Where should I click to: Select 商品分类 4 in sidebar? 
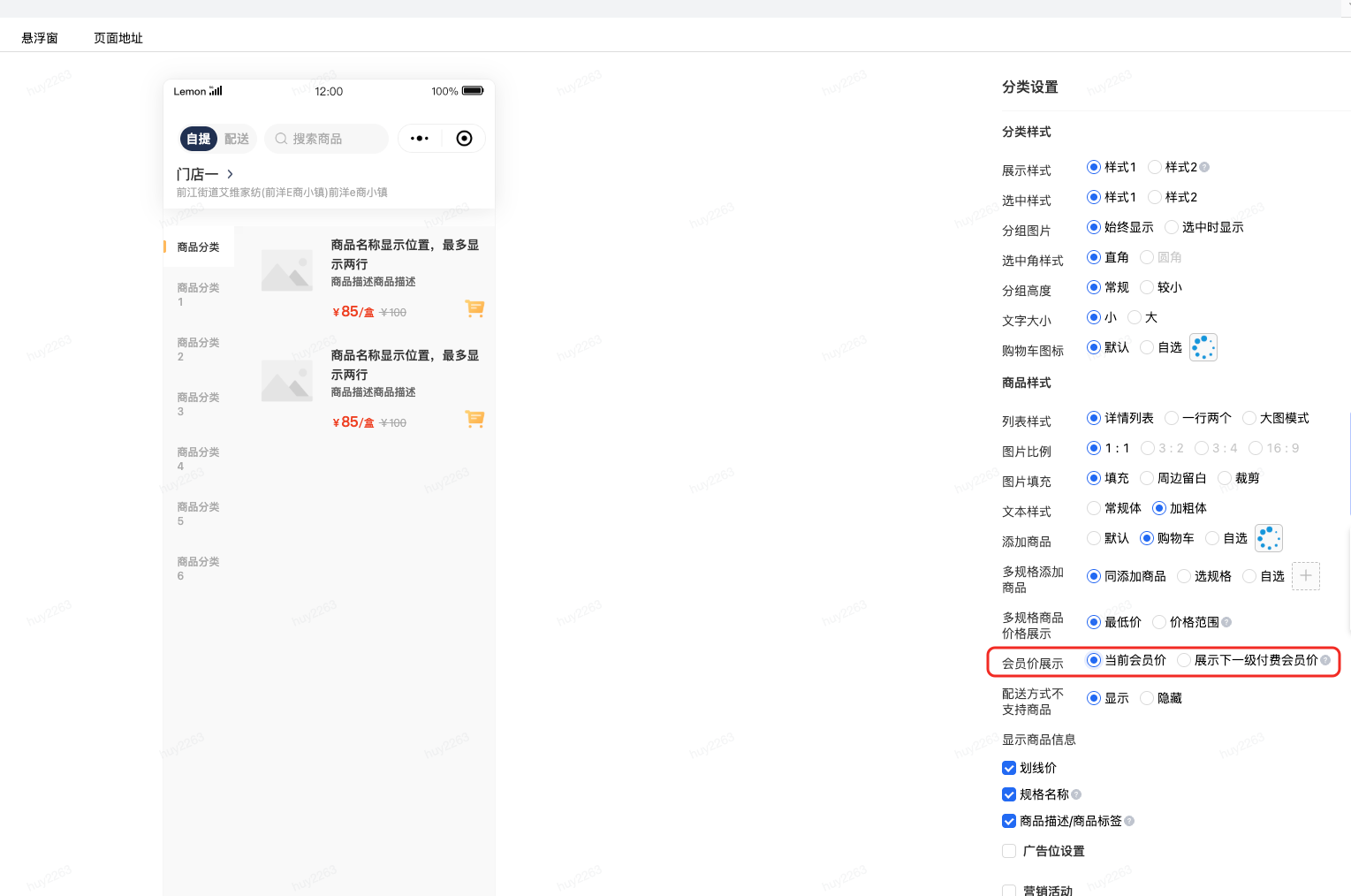pos(199,459)
